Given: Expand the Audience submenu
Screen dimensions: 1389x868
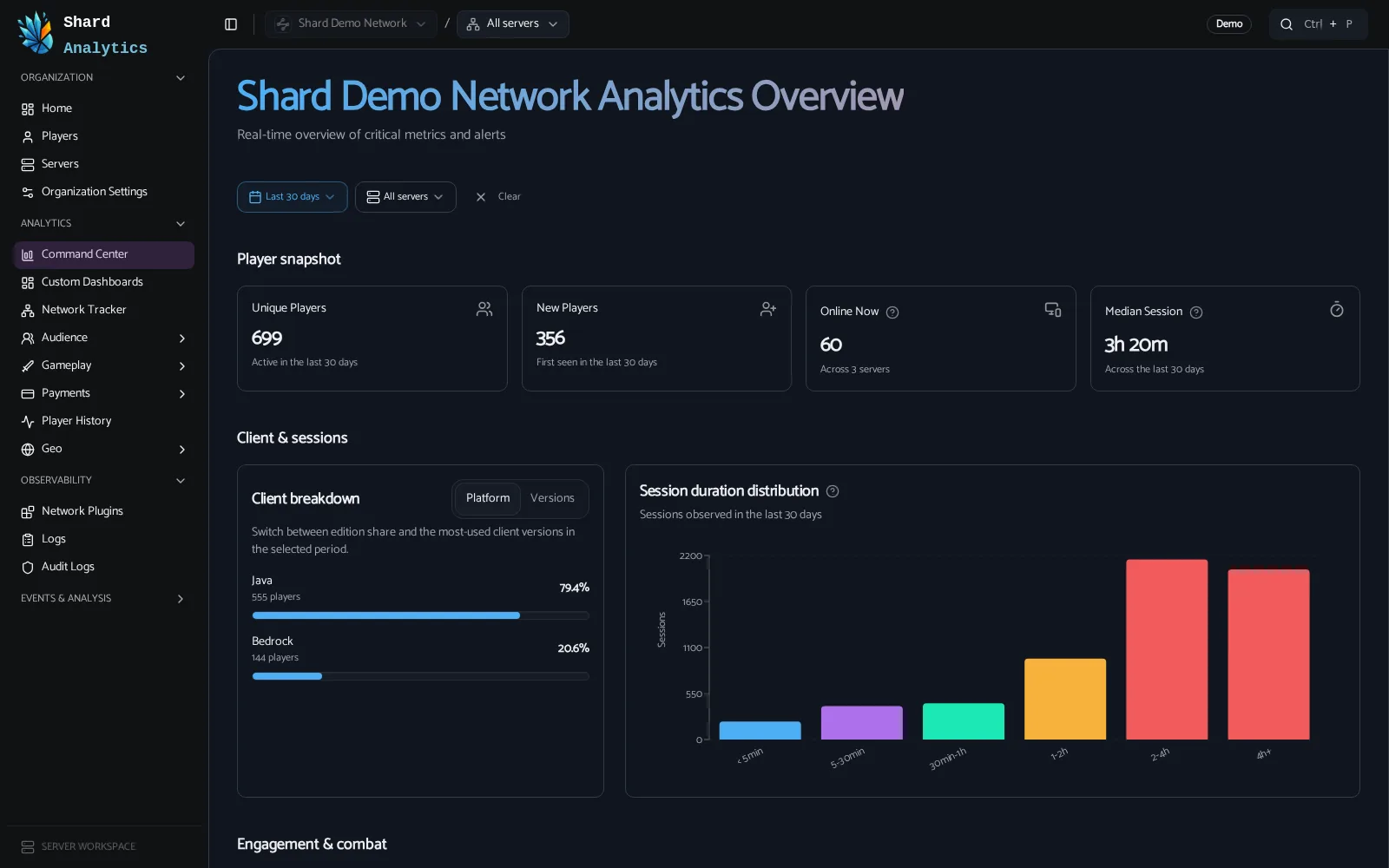Looking at the screenshot, I should click(x=182, y=339).
